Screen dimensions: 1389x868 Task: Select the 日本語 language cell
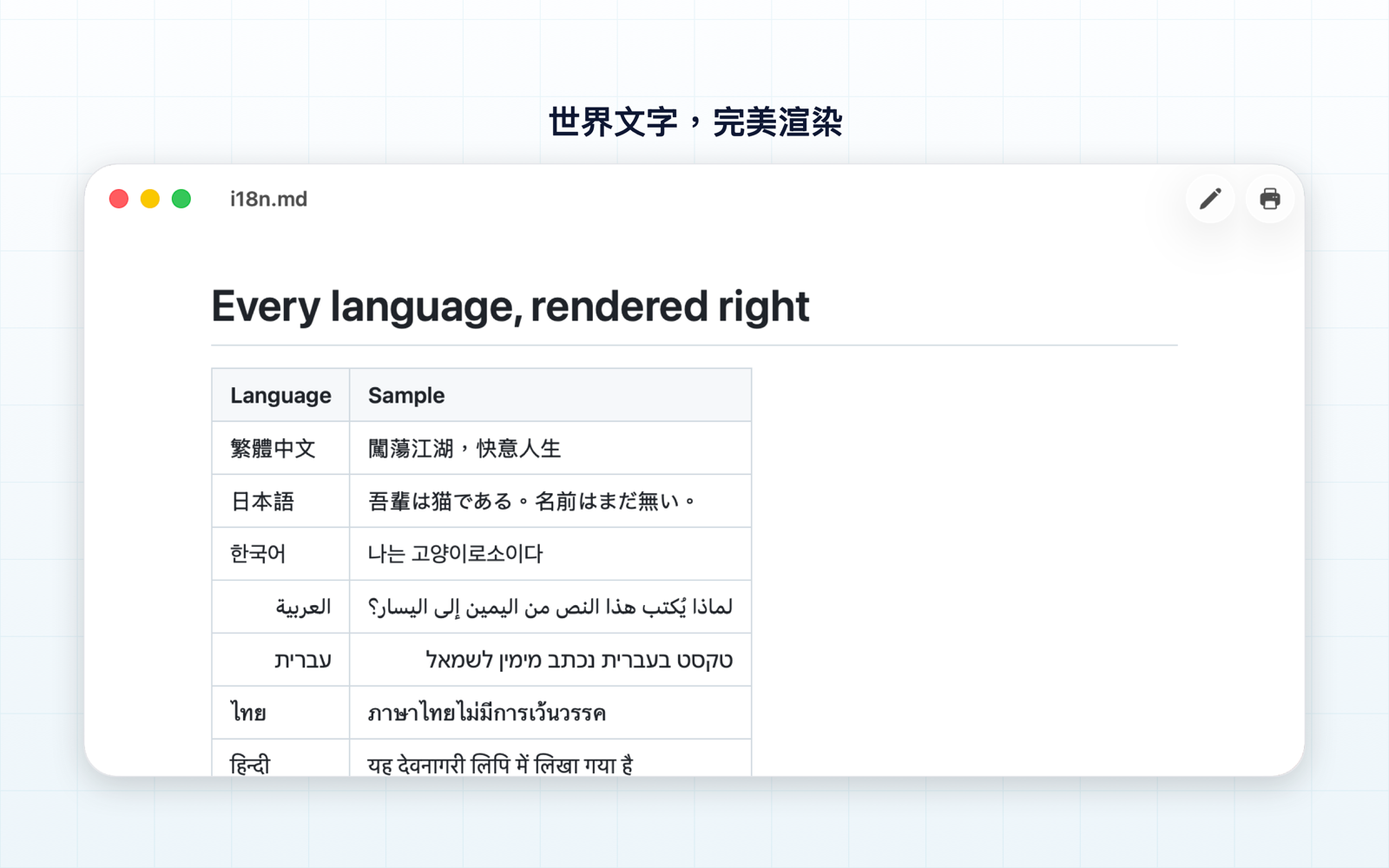click(280, 501)
